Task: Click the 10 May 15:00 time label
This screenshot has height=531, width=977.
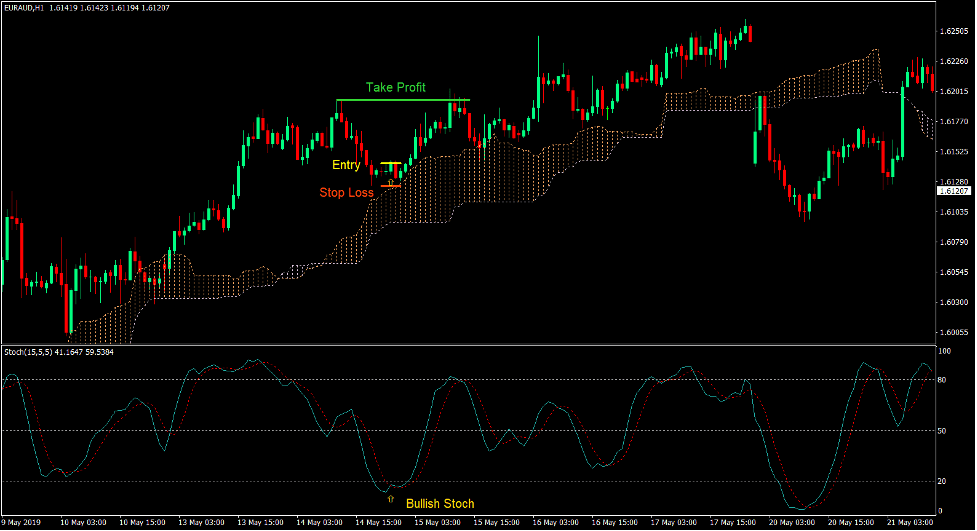Action: coord(142,522)
